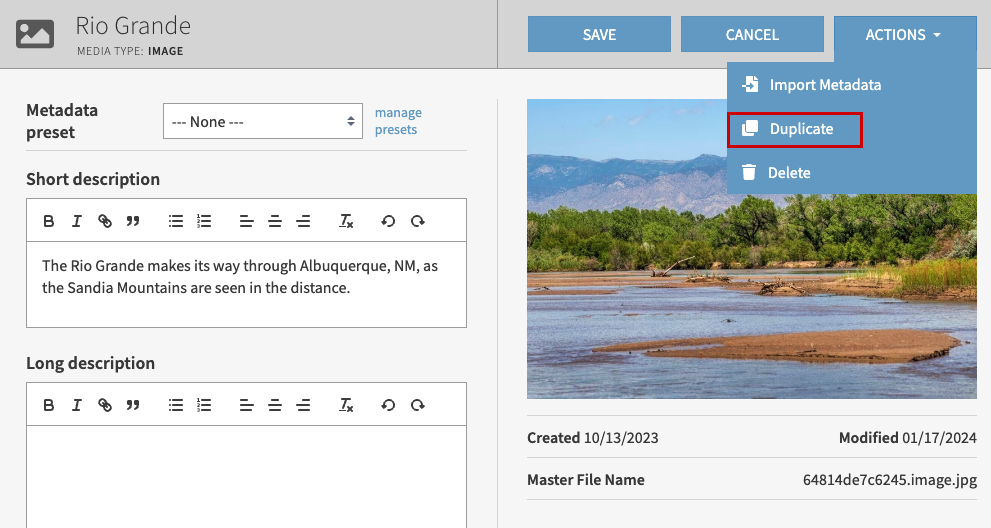
Task: Click the image media type icon
Action: tap(35, 34)
